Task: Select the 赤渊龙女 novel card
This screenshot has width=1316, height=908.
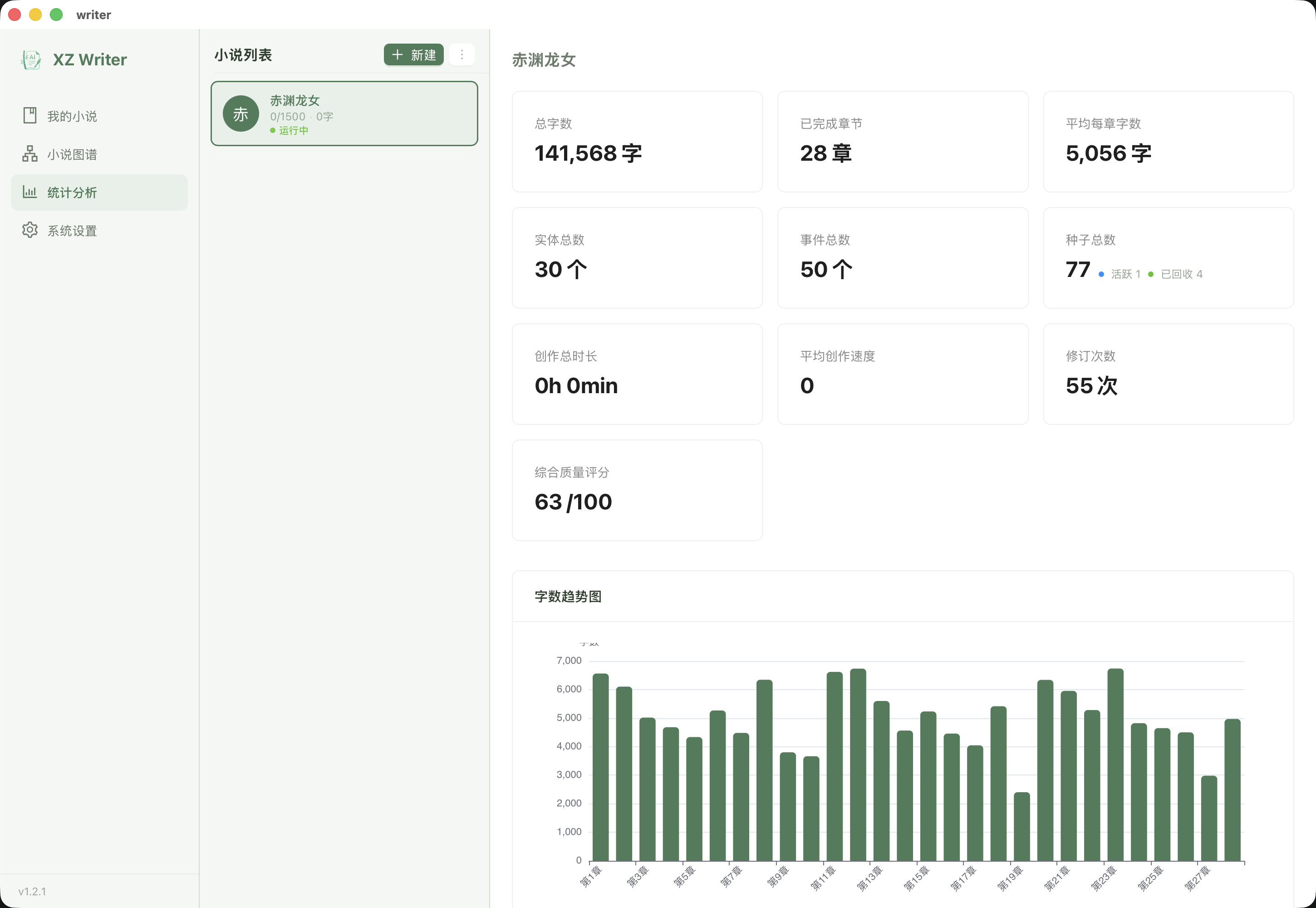Action: (x=344, y=114)
